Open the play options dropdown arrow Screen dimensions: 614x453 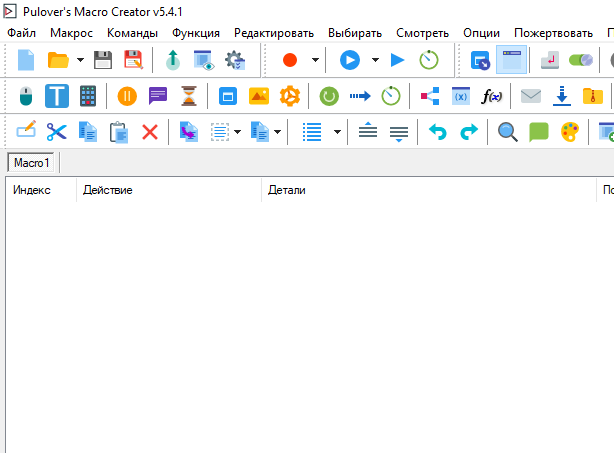(375, 60)
